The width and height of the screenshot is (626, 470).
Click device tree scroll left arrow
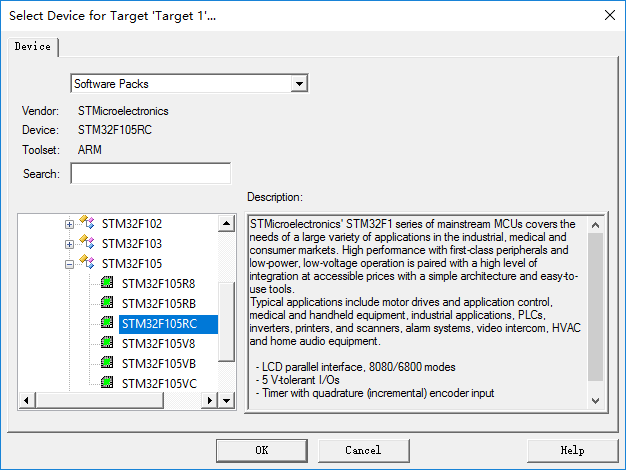pos(27,400)
